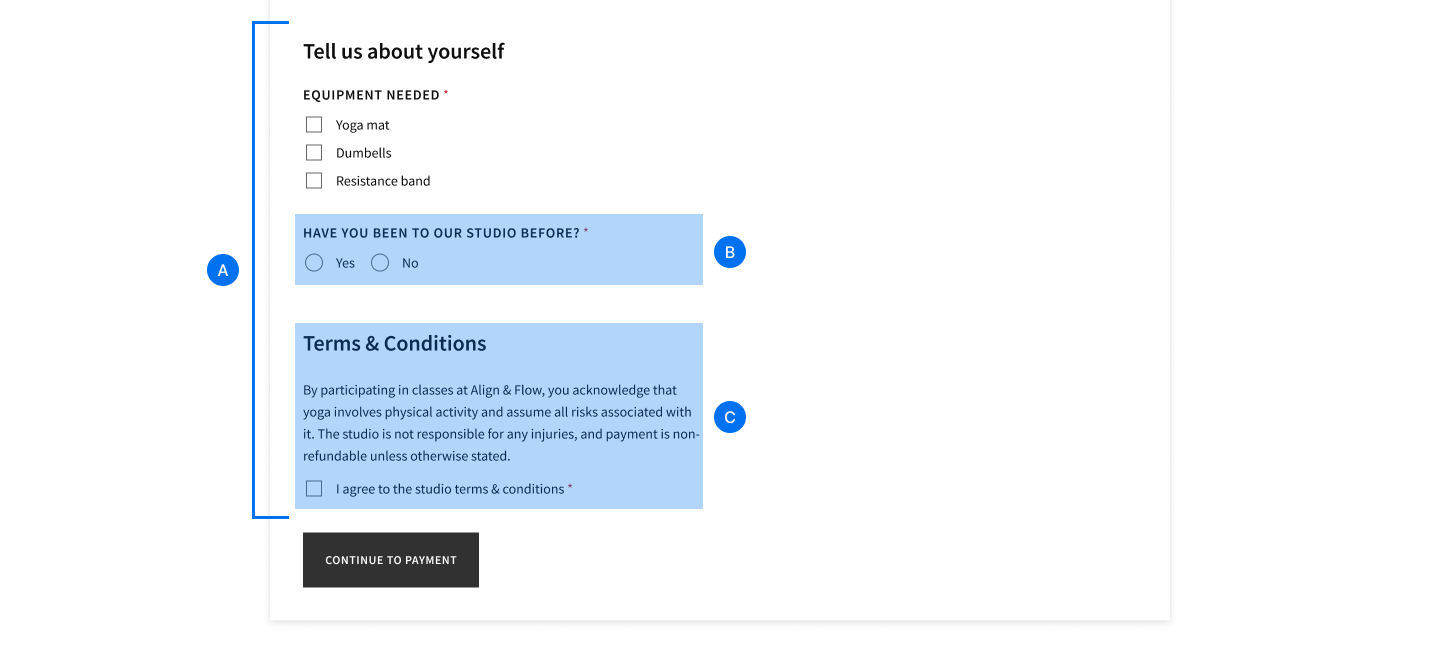Image resolution: width=1440 pixels, height=656 pixels.
Task: Check the agree to studio terms box
Action: [314, 489]
